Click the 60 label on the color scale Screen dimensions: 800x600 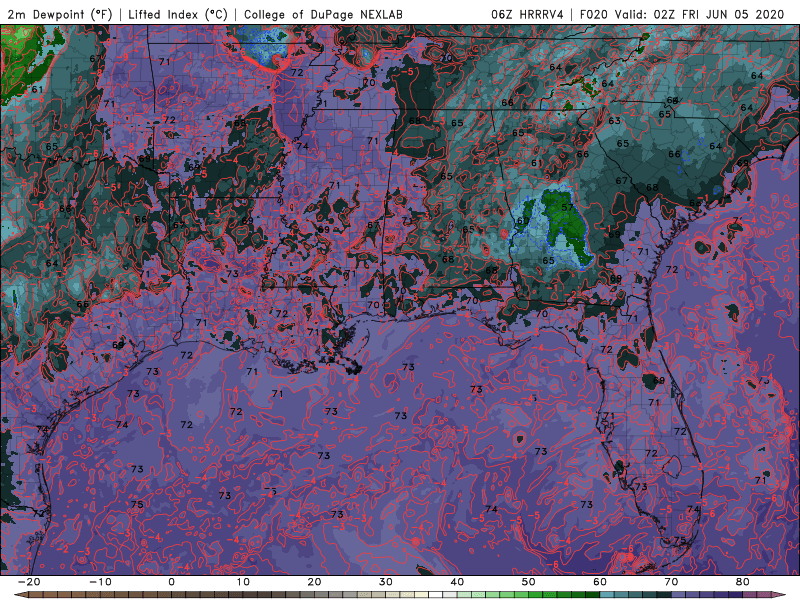pyautogui.click(x=600, y=582)
